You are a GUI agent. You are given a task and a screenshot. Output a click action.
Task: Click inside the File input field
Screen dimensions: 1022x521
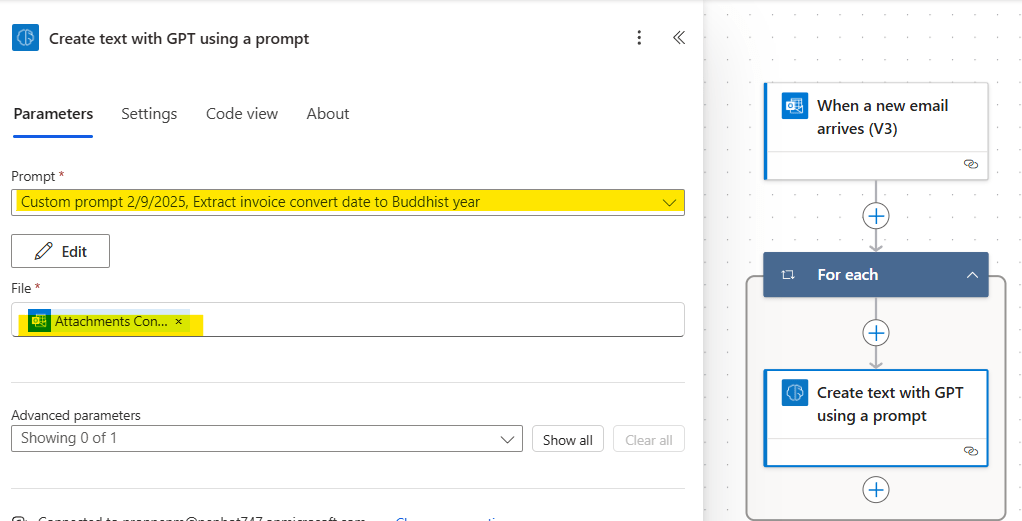click(440, 320)
